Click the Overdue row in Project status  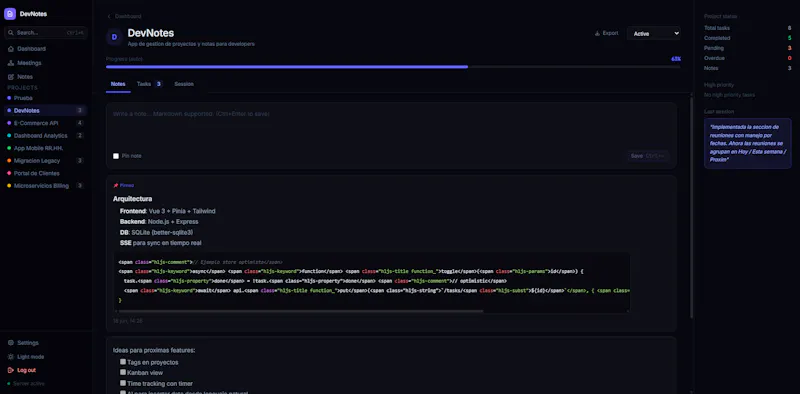[x=747, y=58]
